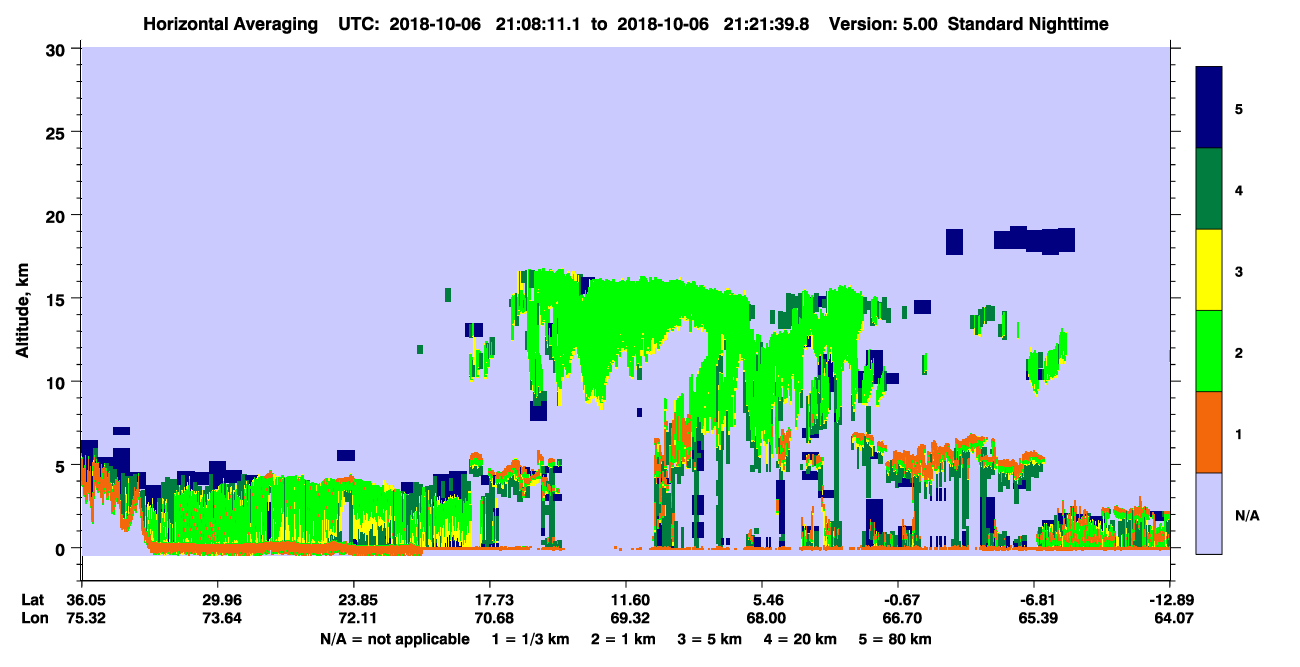Click the colorbar label '4'
1300x667 pixels.
tap(1239, 189)
